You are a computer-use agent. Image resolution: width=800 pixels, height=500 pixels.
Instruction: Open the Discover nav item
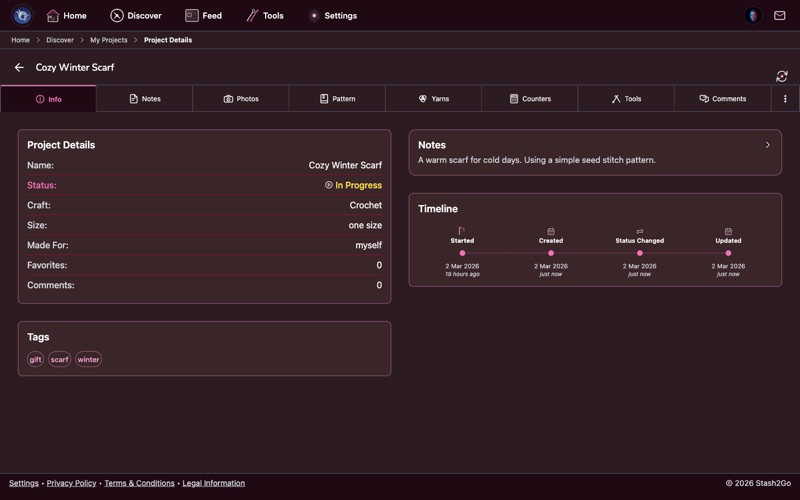[136, 16]
